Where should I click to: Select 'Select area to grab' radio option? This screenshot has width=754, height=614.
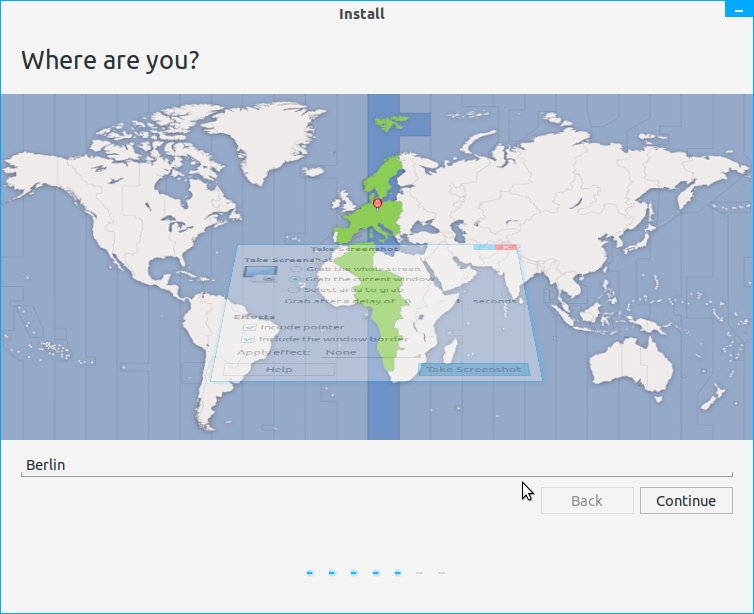click(x=293, y=290)
